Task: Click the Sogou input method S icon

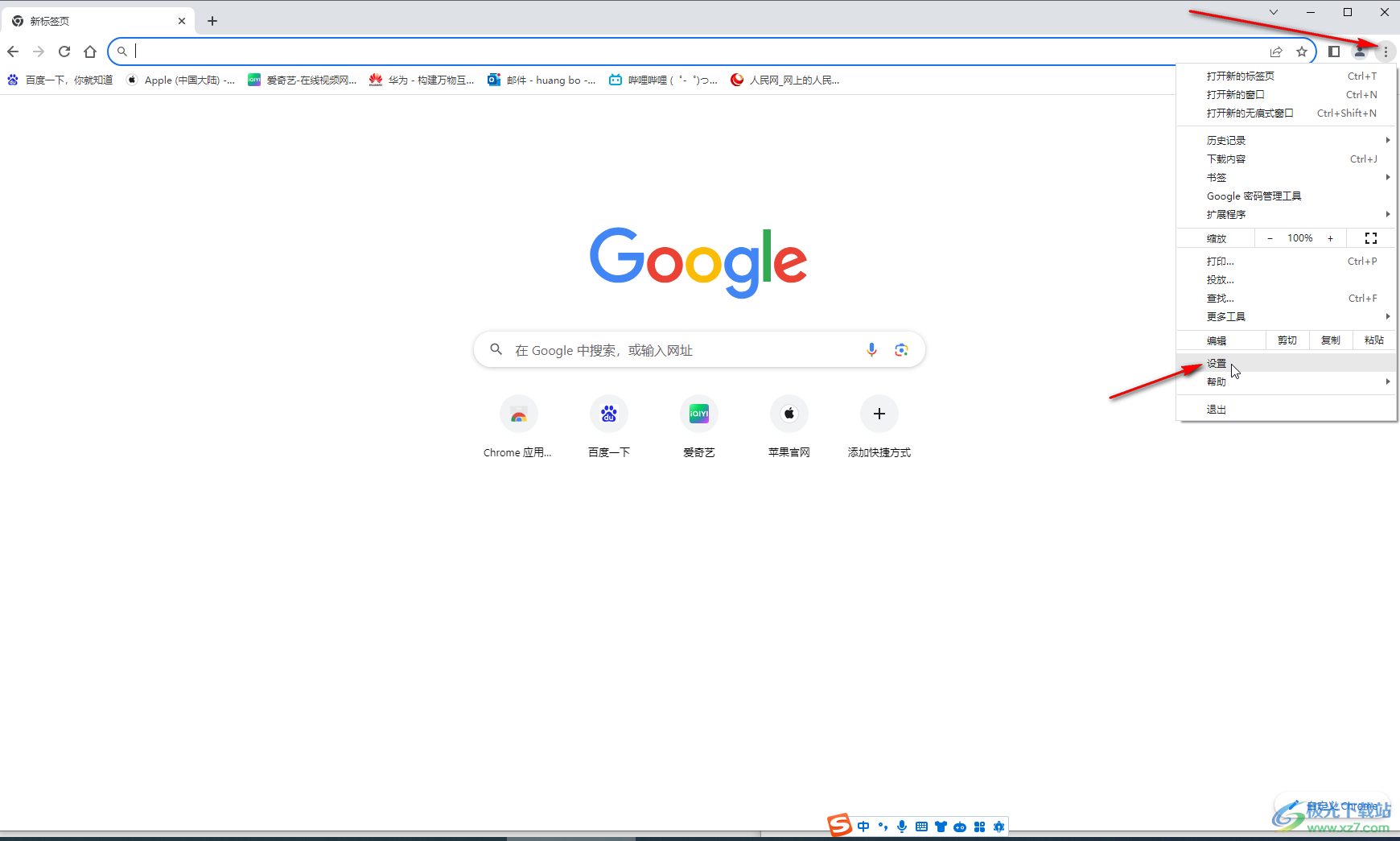Action: [x=839, y=826]
